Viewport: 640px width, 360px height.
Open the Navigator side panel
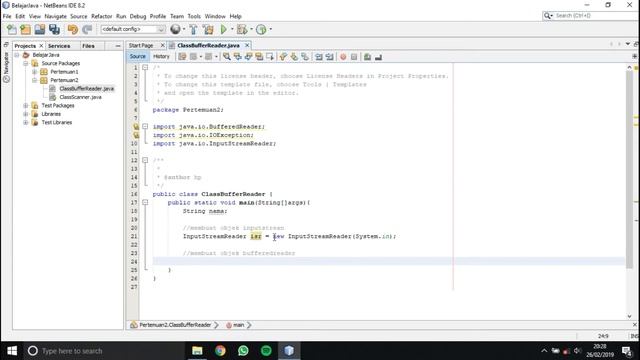[6, 67]
